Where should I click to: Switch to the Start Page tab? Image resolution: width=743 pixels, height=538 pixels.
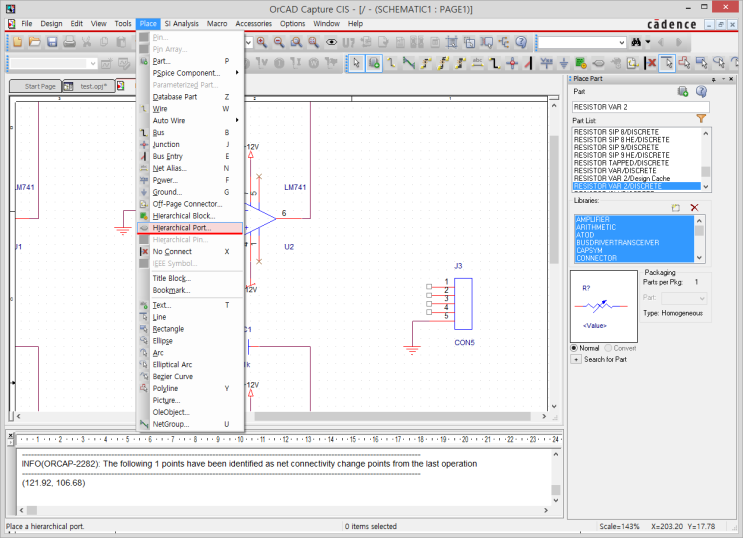tap(36, 86)
